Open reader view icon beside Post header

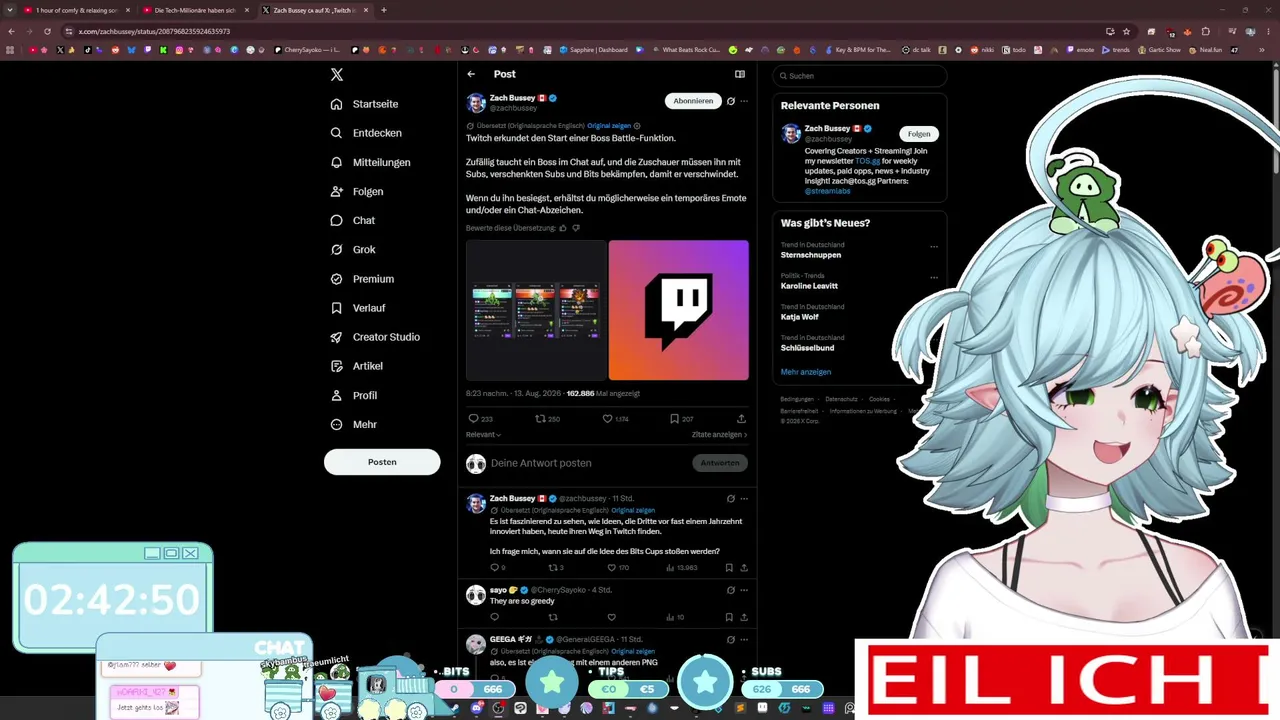click(x=740, y=74)
